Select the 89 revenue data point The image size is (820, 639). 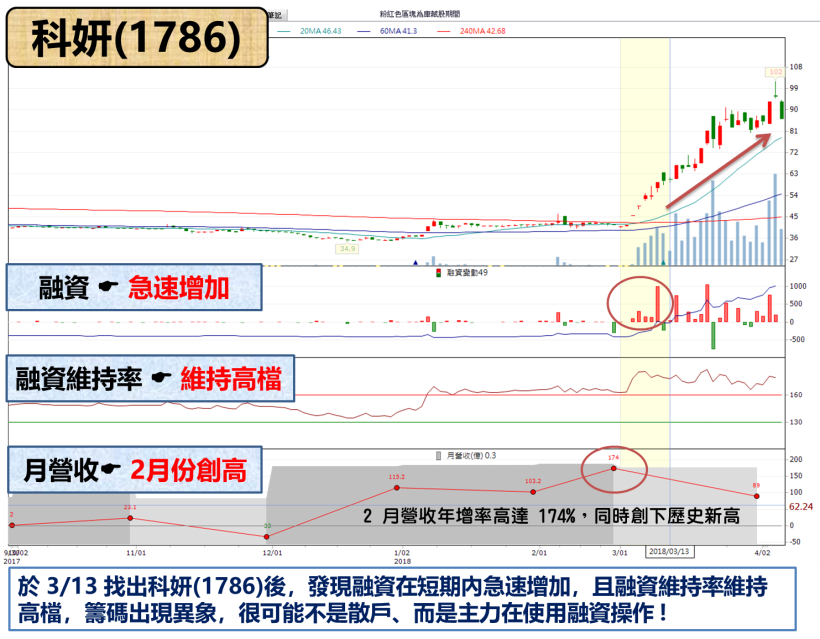tap(756, 496)
